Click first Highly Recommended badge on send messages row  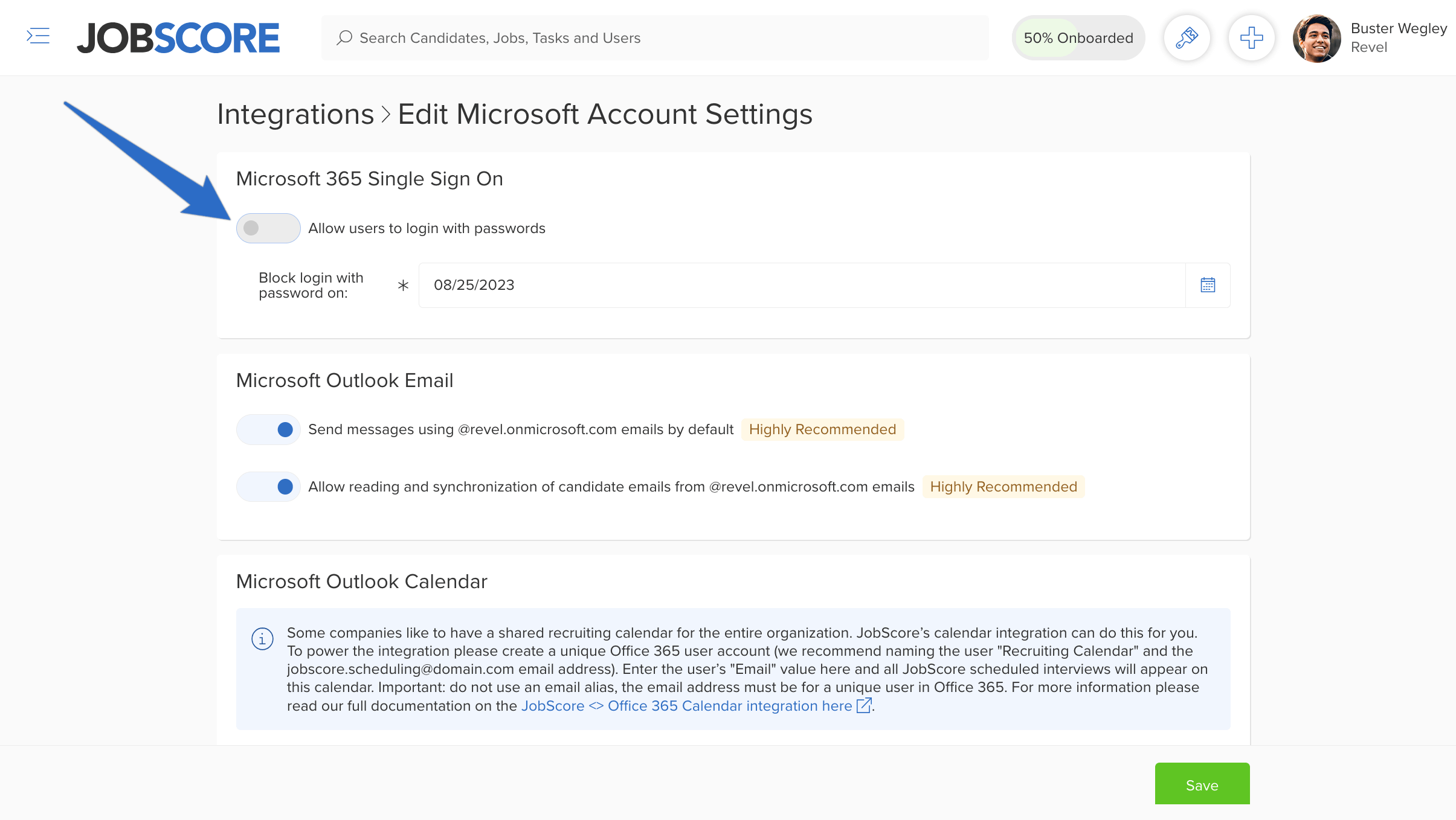click(x=822, y=429)
